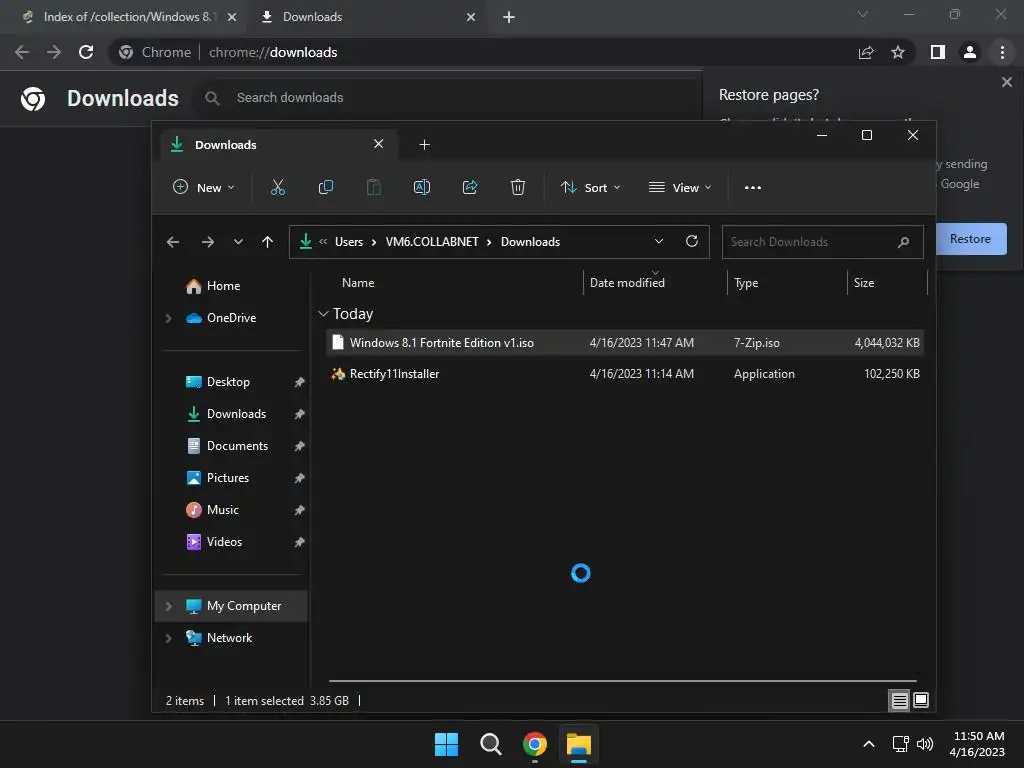Viewport: 1024px width, 768px height.
Task: Go forward in File Explorer navigation
Action: click(x=208, y=242)
